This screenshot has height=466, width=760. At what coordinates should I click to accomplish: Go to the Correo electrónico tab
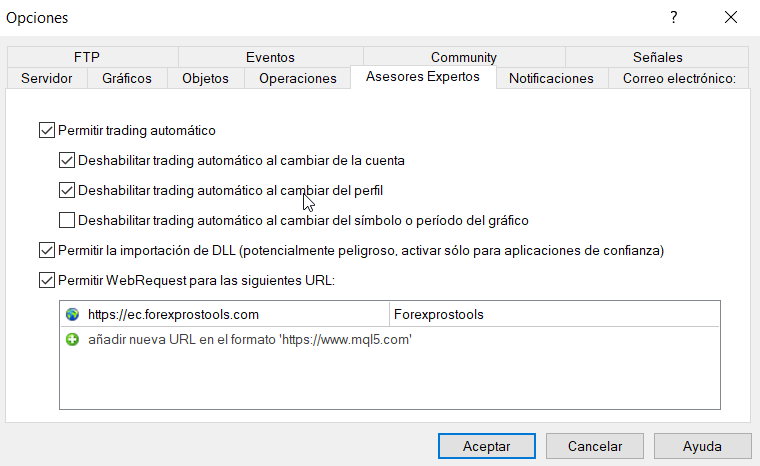(x=679, y=78)
